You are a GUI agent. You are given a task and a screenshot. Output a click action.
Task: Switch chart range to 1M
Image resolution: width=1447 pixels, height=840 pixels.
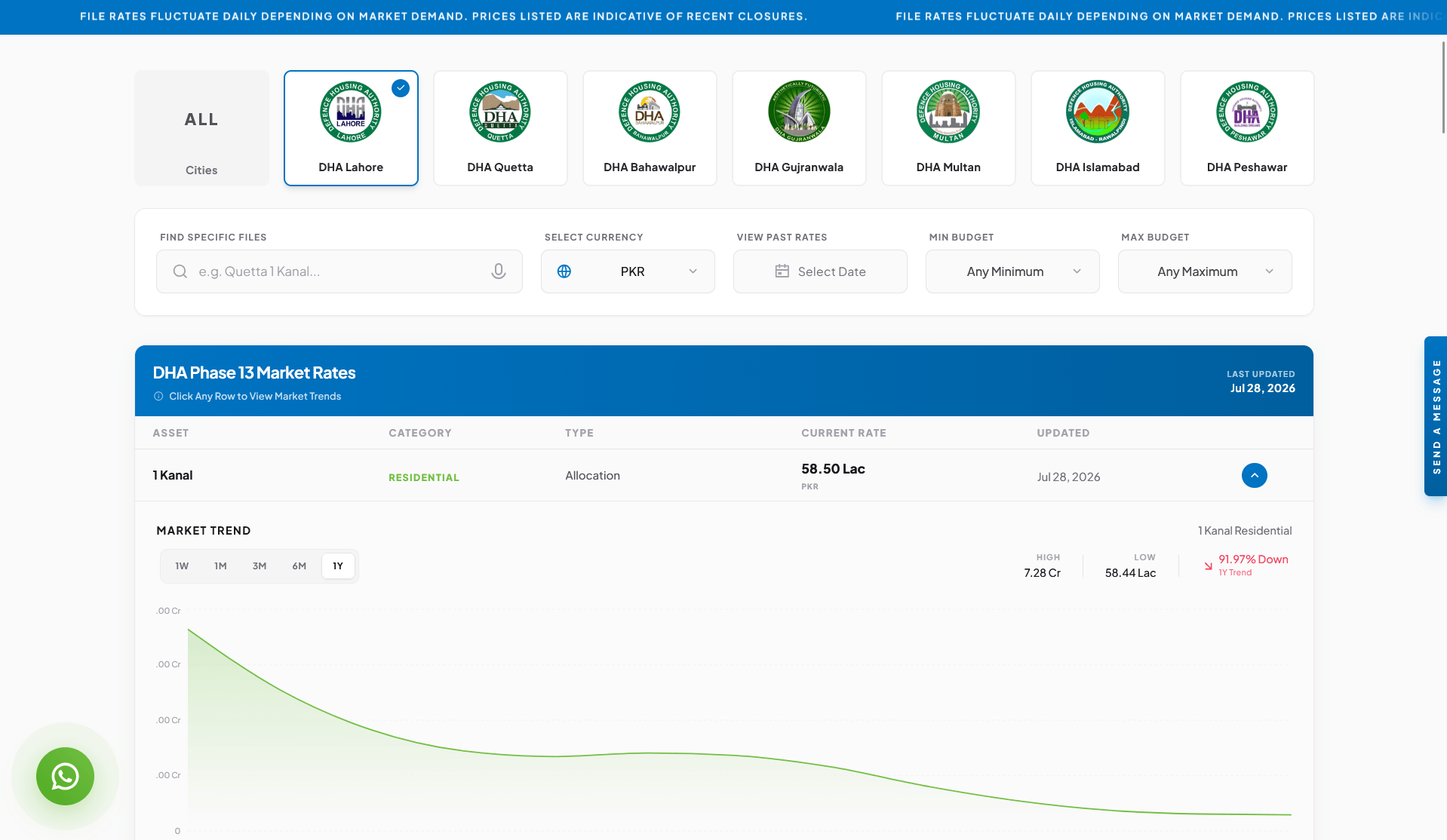pyautogui.click(x=220, y=566)
